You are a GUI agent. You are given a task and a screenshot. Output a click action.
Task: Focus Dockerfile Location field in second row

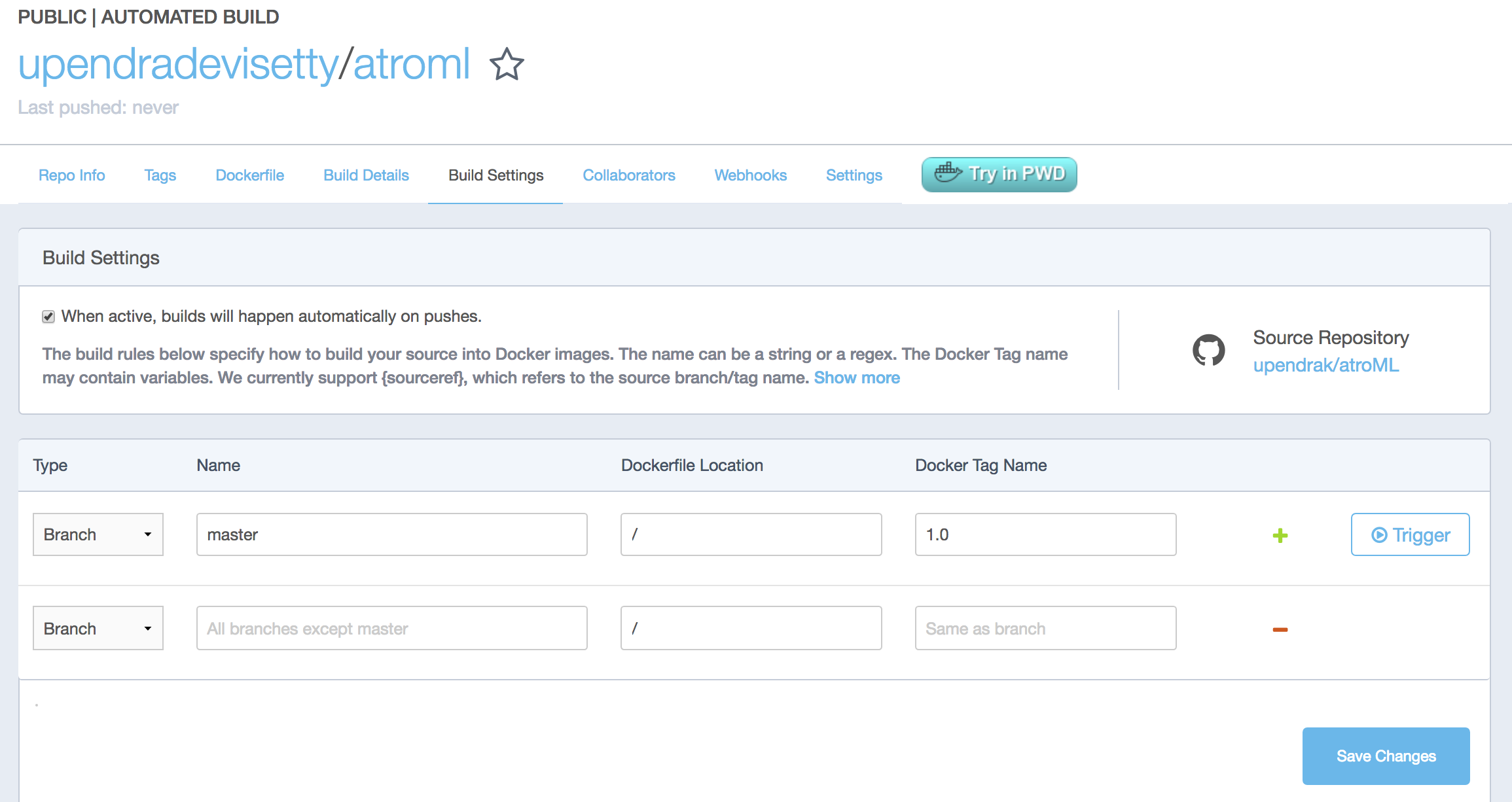(x=751, y=628)
